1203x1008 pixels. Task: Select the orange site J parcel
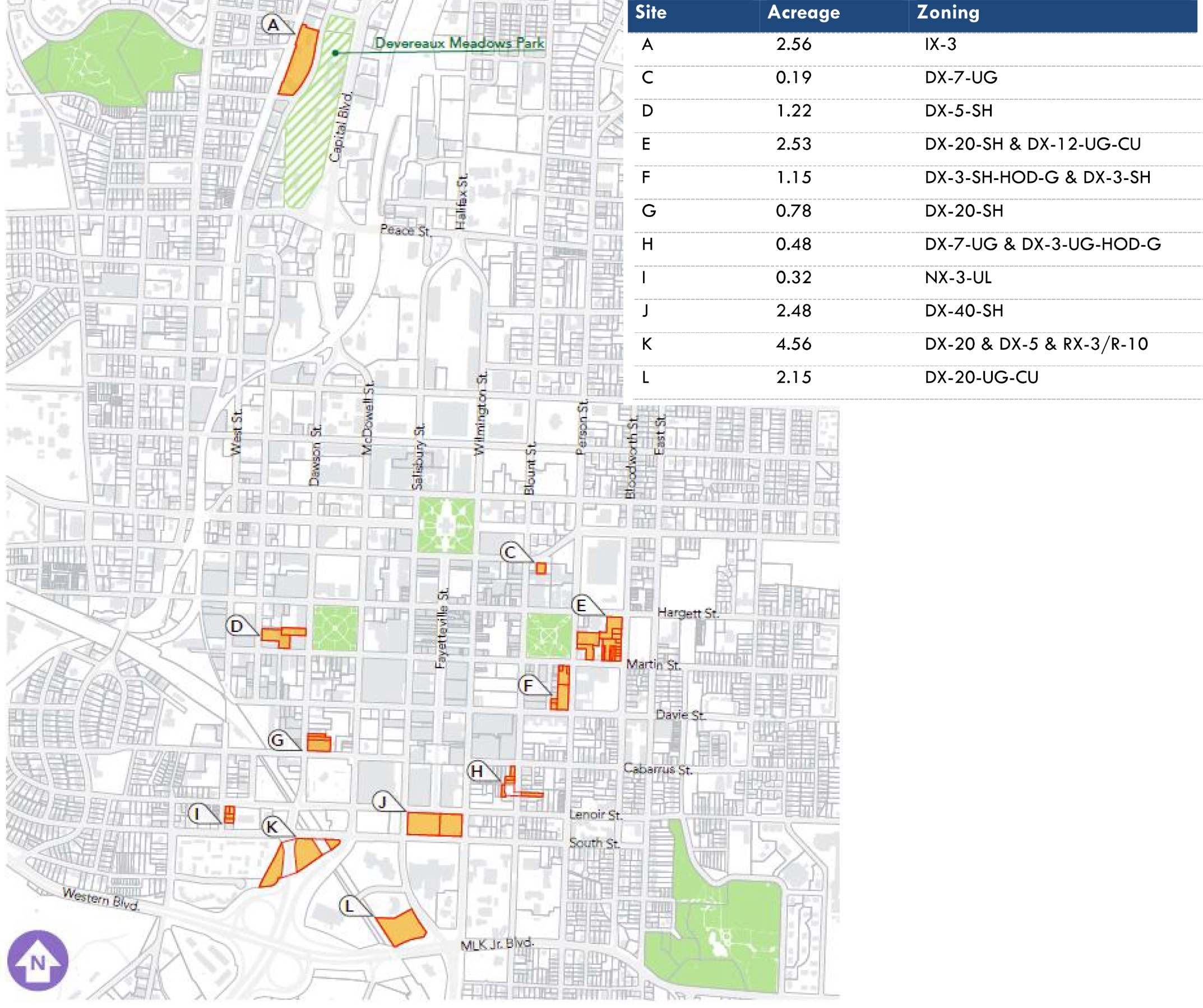tap(434, 824)
